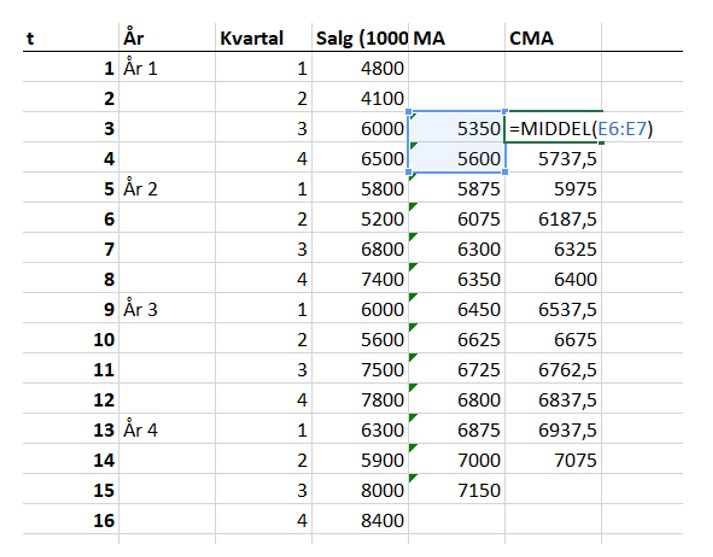Image resolution: width=713 pixels, height=557 pixels.
Task: Click the CMA cell showing 6937,5
Action: coord(553,431)
